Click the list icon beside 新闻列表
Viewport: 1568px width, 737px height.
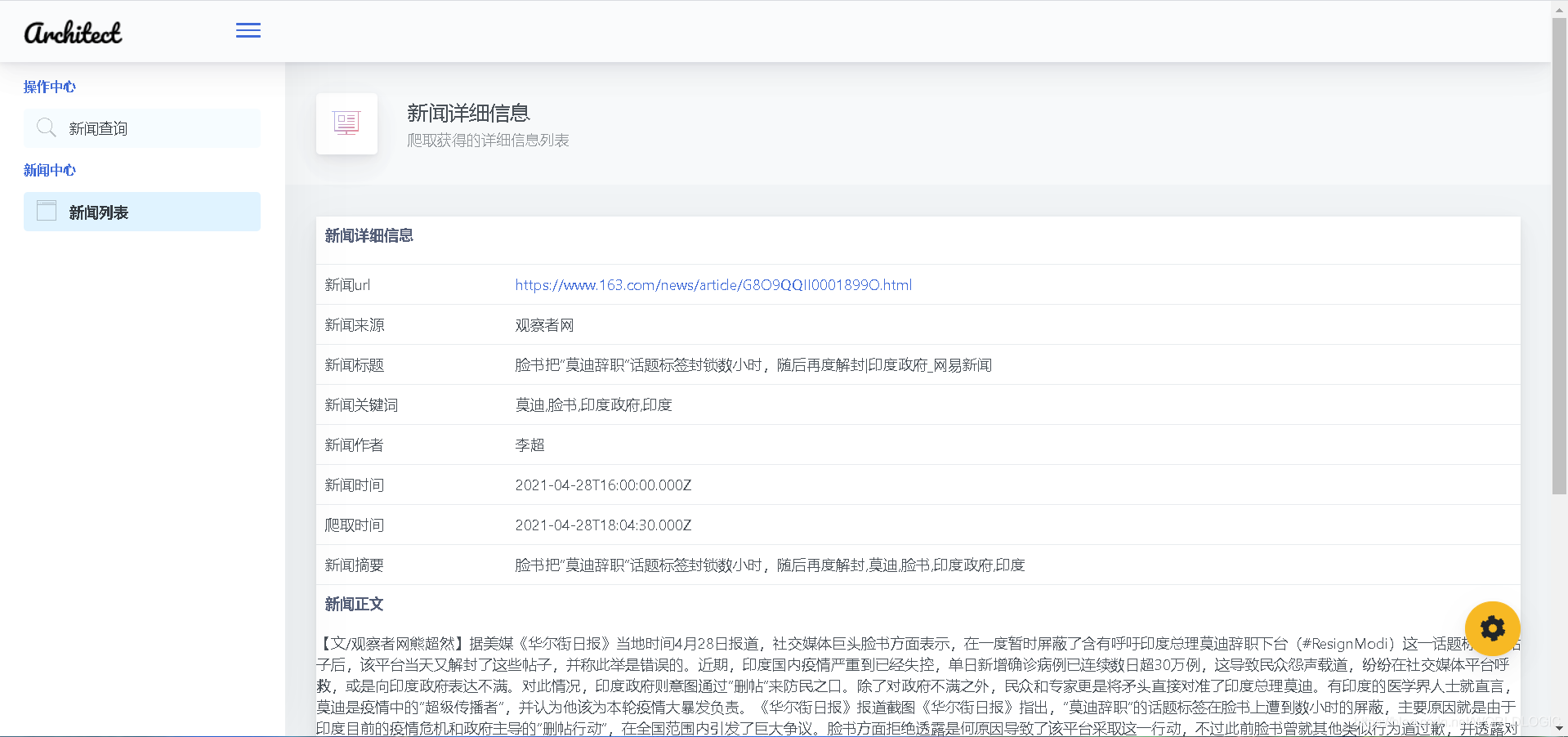pyautogui.click(x=47, y=211)
